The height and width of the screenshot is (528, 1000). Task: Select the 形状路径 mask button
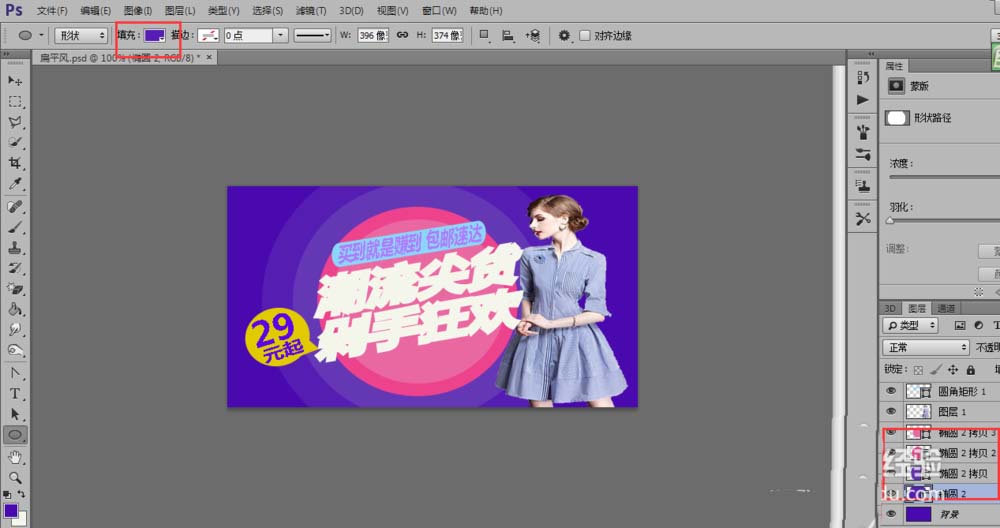tap(897, 118)
